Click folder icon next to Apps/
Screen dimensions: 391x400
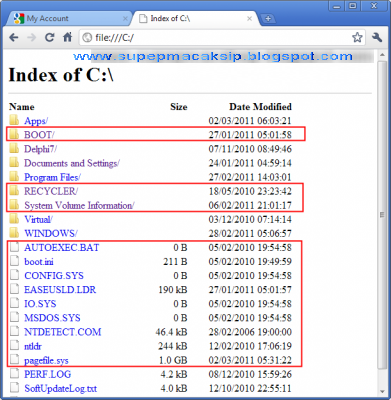tap(14, 120)
